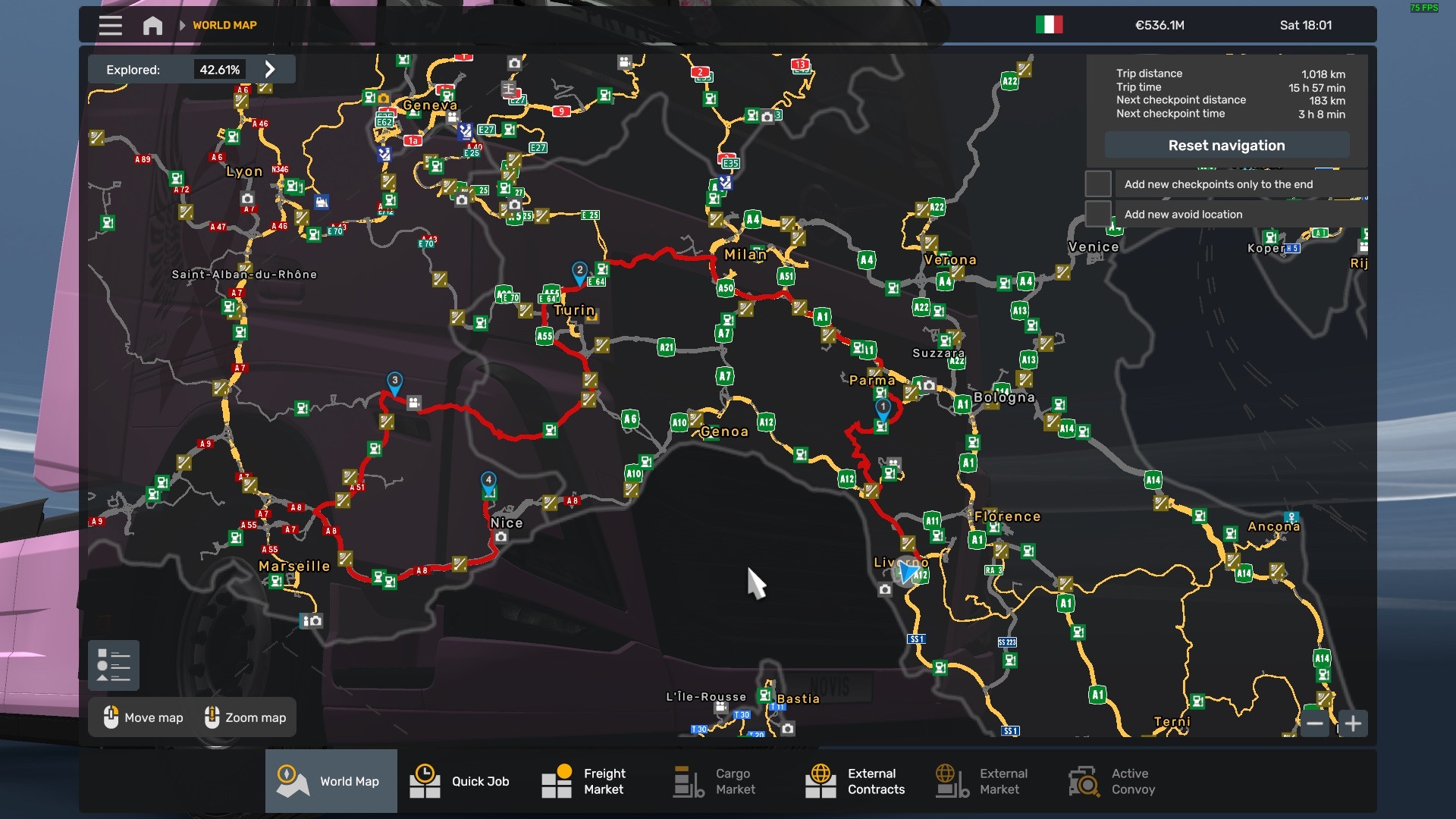Image resolution: width=1456 pixels, height=819 pixels.
Task: Click the home icon in breadcrumb
Action: tap(152, 25)
